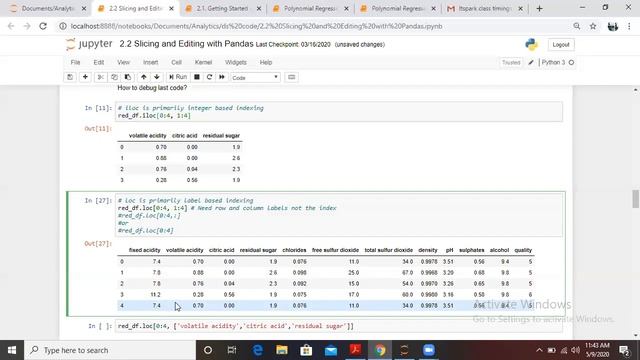Click into the In [27] loc code cell
This screenshot has height=360, width=640.
[x=339, y=216]
